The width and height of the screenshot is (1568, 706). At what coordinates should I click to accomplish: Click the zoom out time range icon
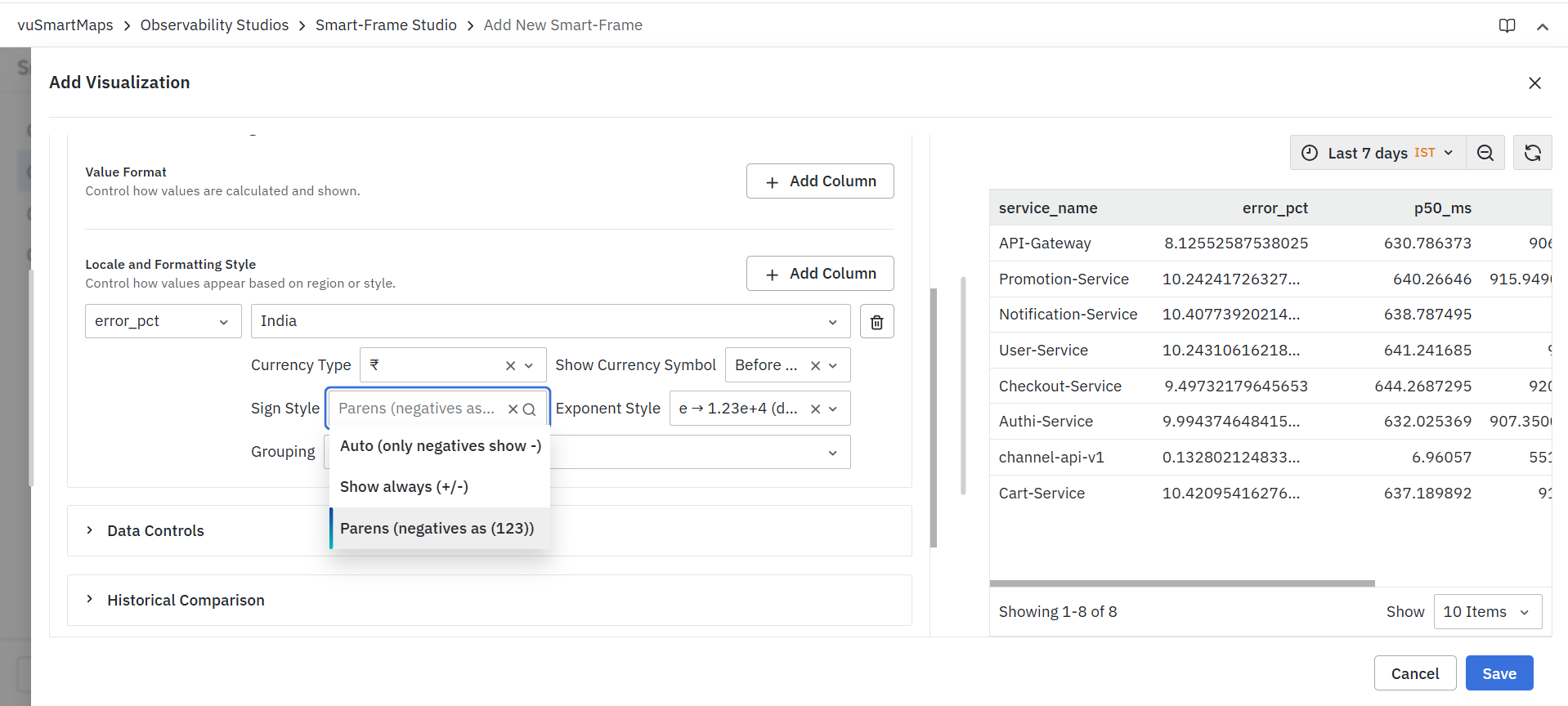[x=1485, y=153]
